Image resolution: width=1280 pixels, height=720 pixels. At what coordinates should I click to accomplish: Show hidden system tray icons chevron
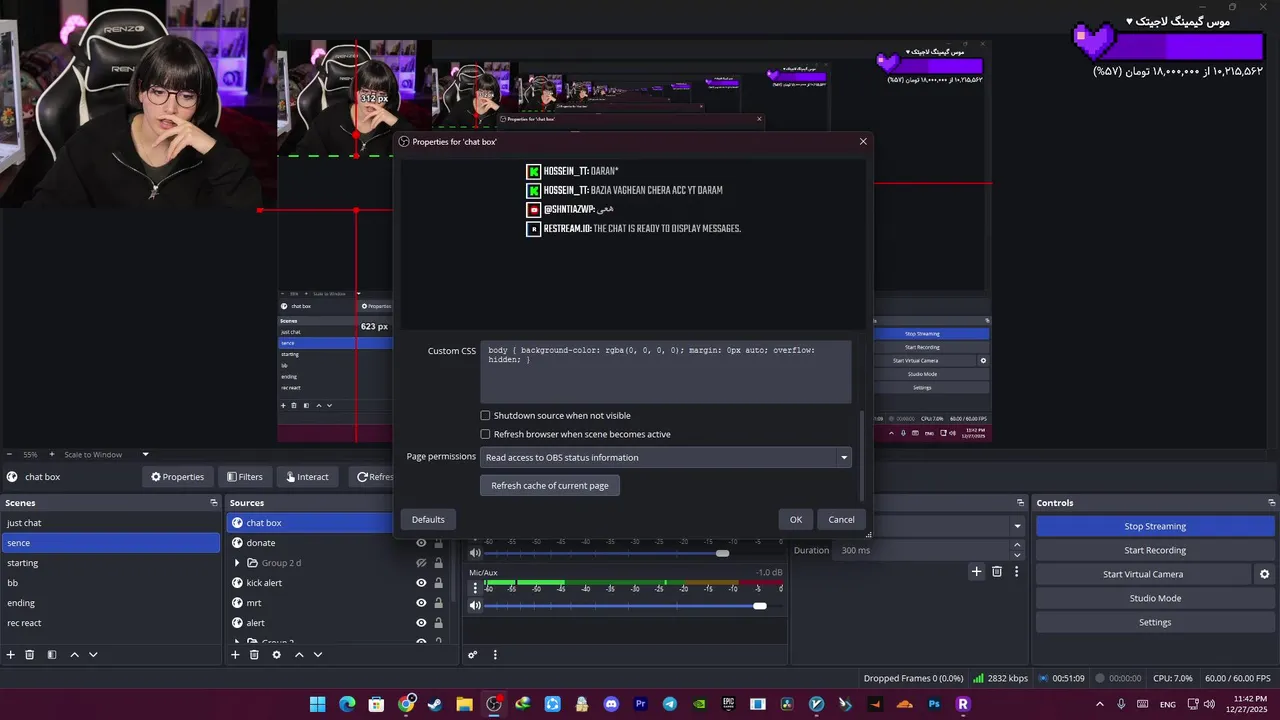[x=1100, y=704]
